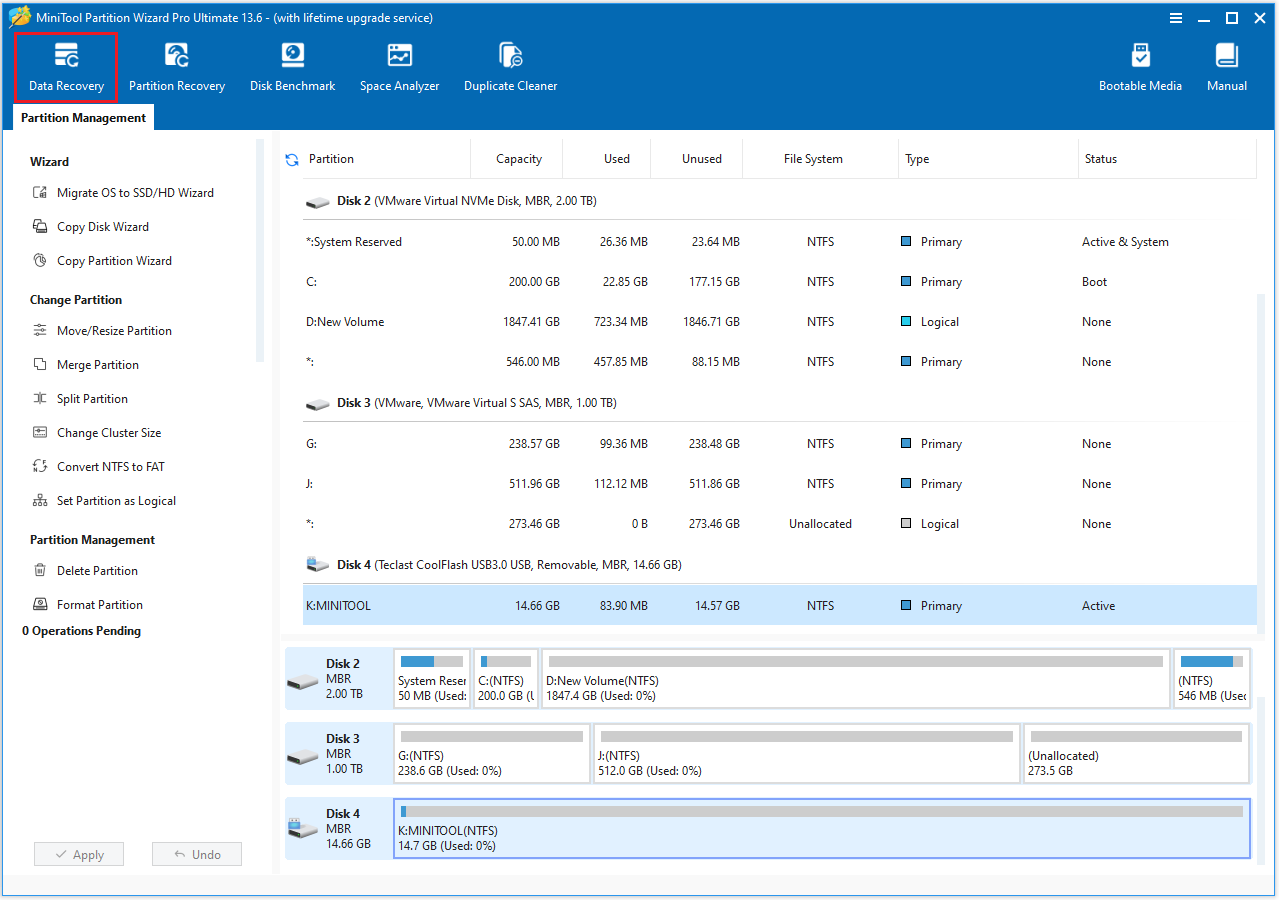Switch to the Partition Management tab
The height and width of the screenshot is (901, 1281).
82,117
